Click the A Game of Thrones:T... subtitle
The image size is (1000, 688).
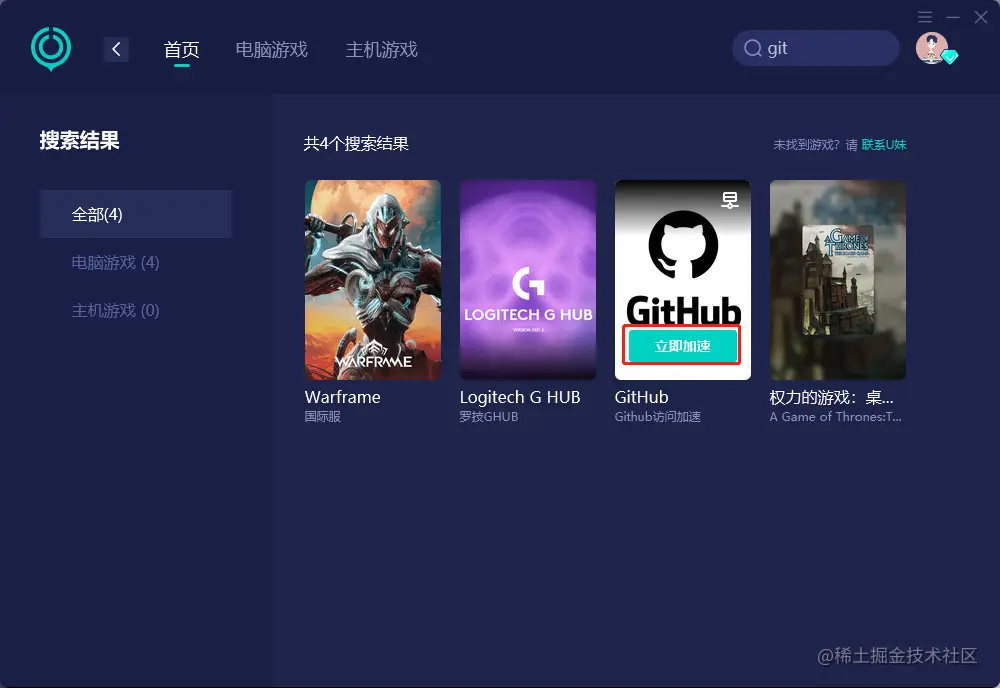(835, 416)
